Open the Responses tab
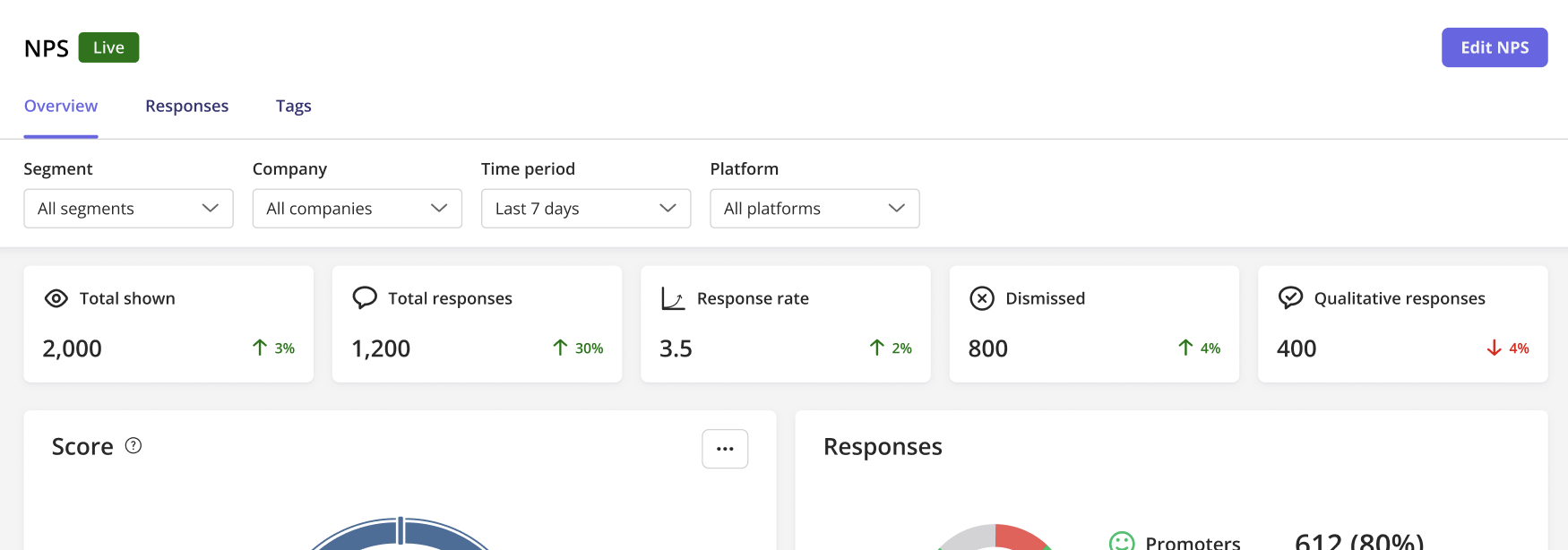The width and height of the screenshot is (1568, 550). click(186, 106)
